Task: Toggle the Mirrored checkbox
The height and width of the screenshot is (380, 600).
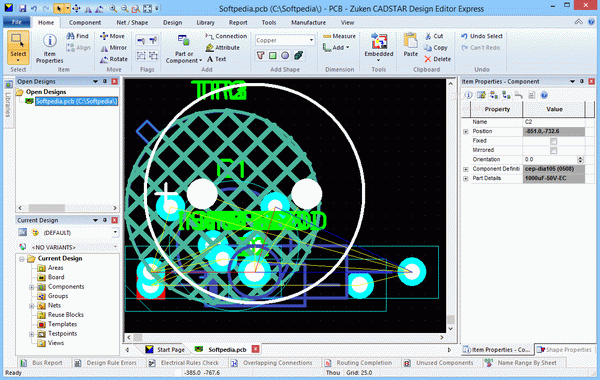Action: click(553, 150)
